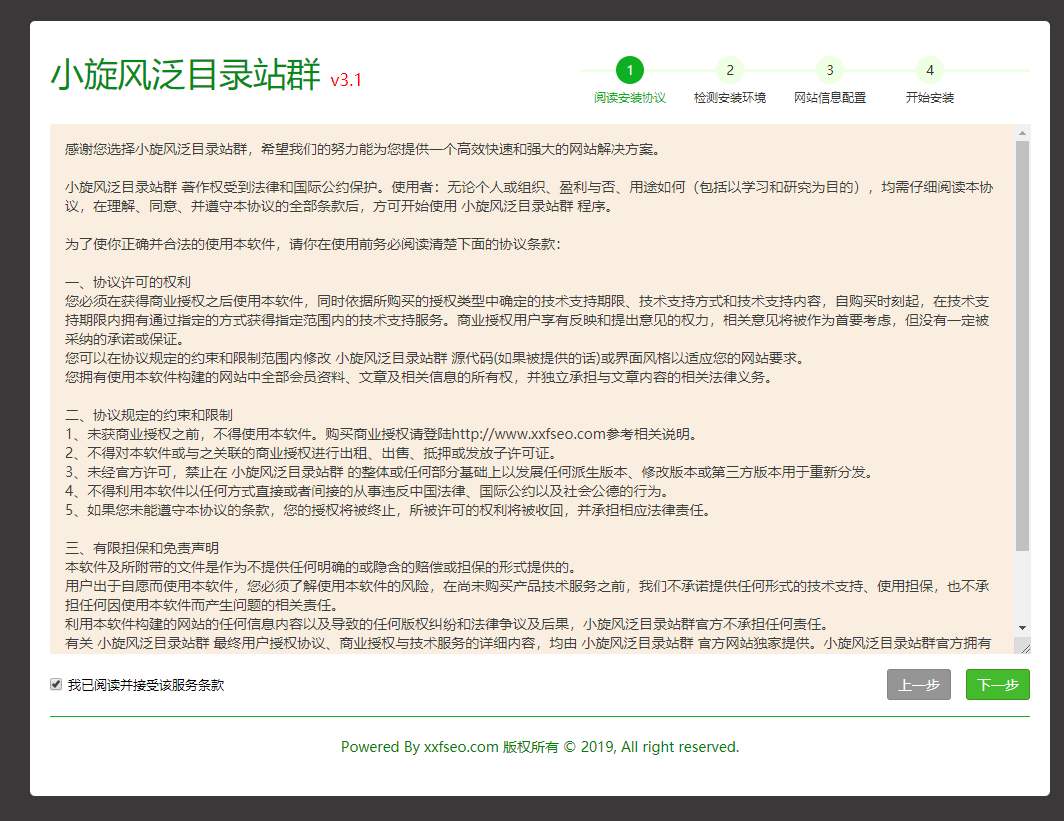Click heading 三、有限担保和免责声明
1064x821 pixels.
click(142, 548)
